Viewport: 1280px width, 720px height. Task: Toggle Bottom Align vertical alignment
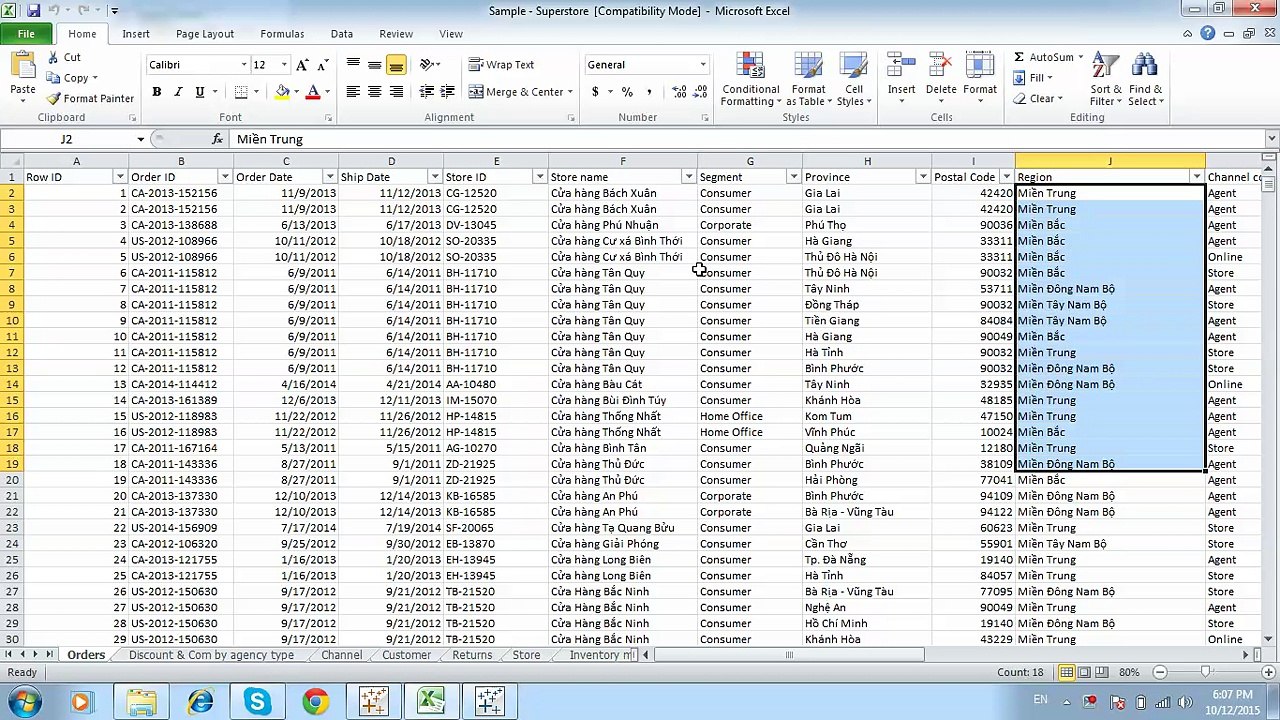coord(396,65)
